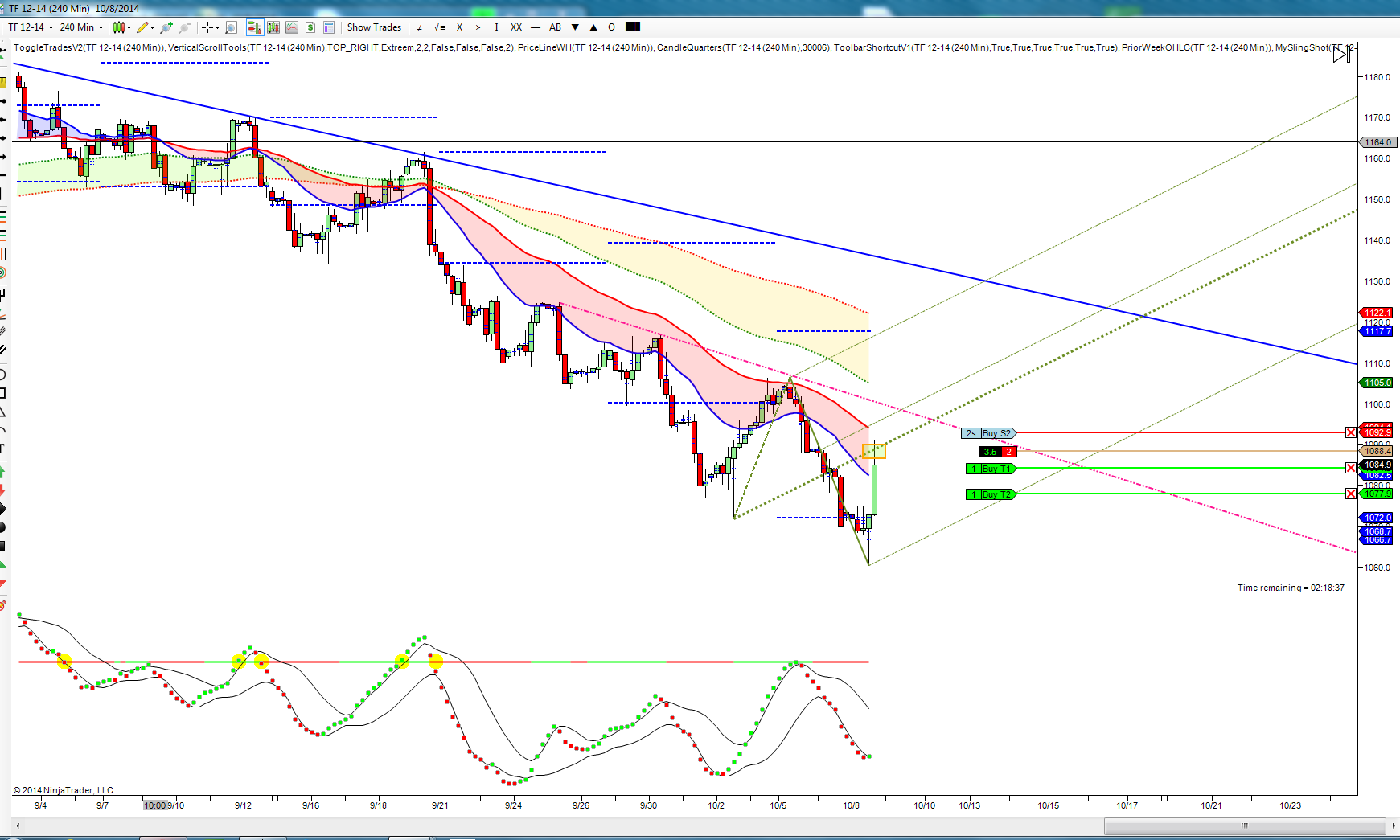Toggle the Chart Trader panel icon
The image size is (1400, 840).
(255, 27)
